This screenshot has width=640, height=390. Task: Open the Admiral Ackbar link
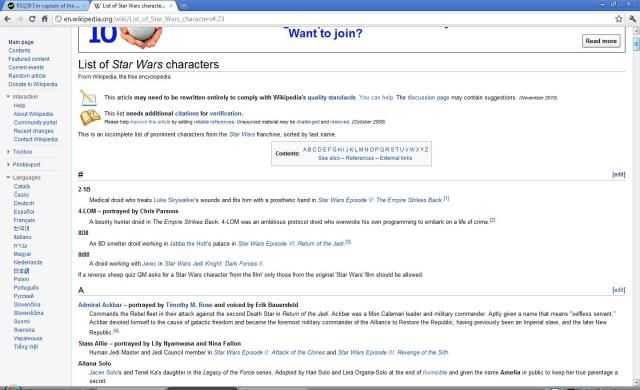tap(100, 305)
